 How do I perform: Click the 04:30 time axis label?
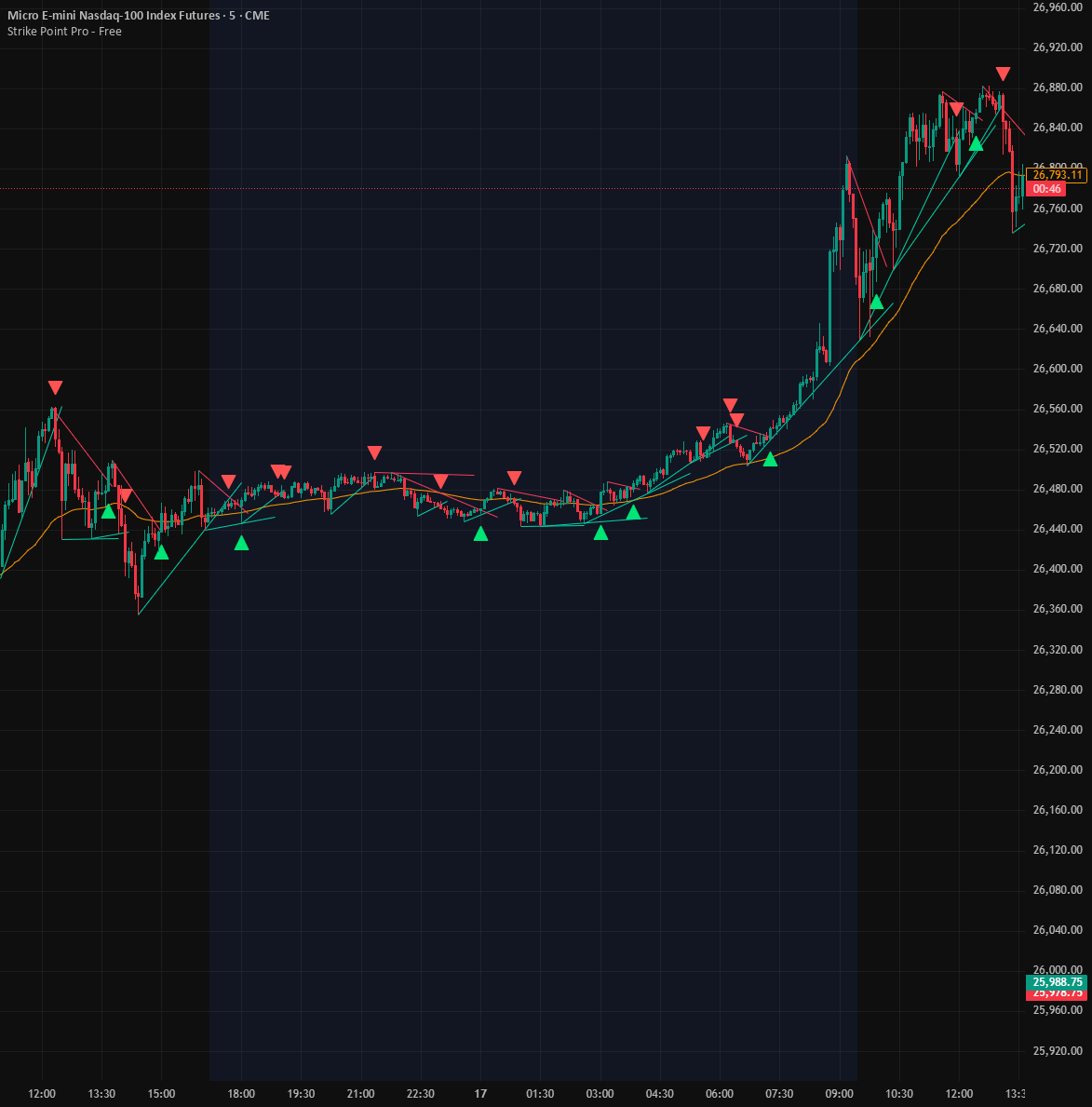[660, 1094]
